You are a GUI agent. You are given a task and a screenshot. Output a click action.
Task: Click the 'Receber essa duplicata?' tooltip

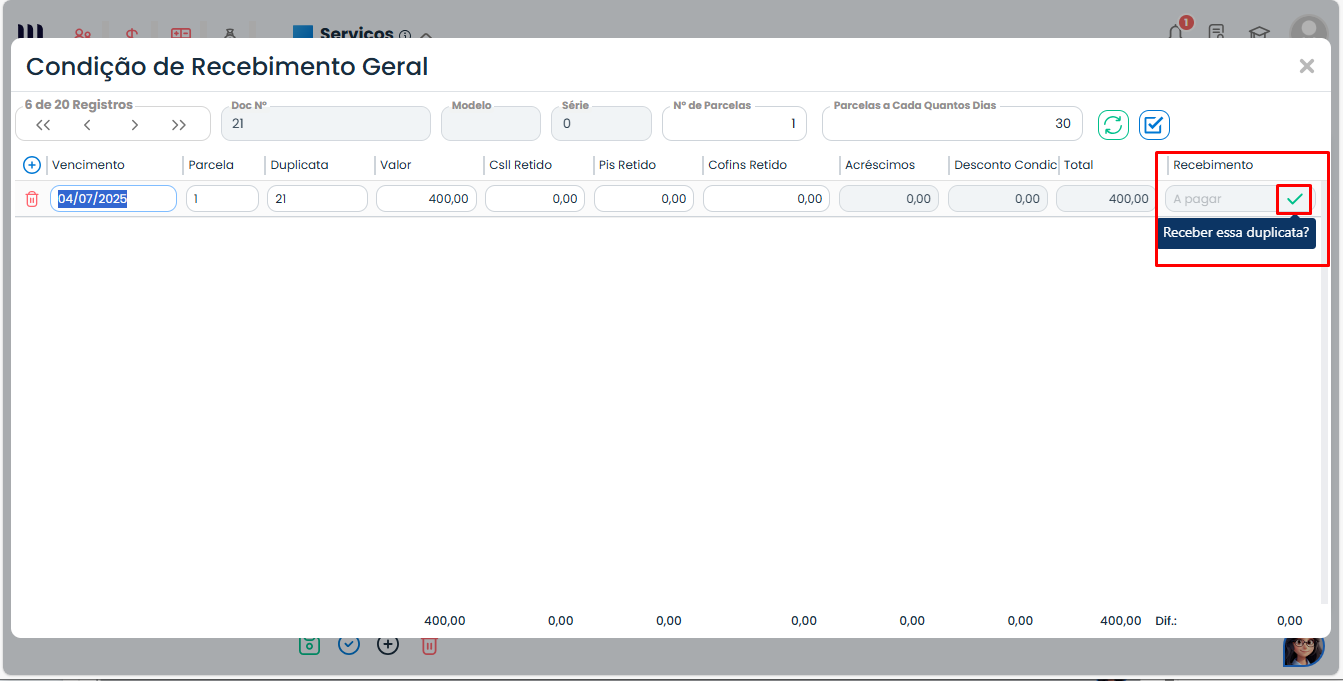1236,232
